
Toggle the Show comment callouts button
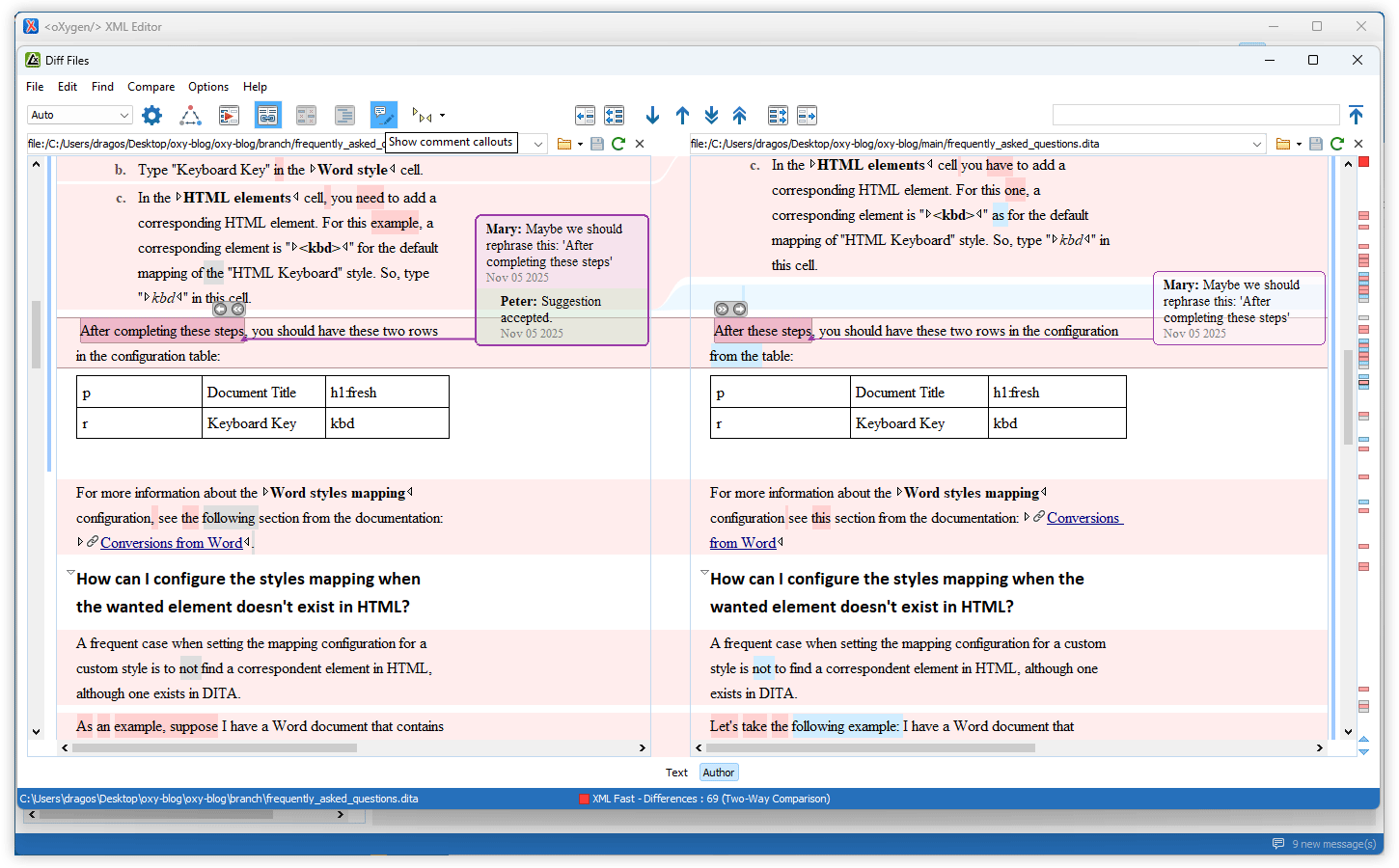(383, 116)
